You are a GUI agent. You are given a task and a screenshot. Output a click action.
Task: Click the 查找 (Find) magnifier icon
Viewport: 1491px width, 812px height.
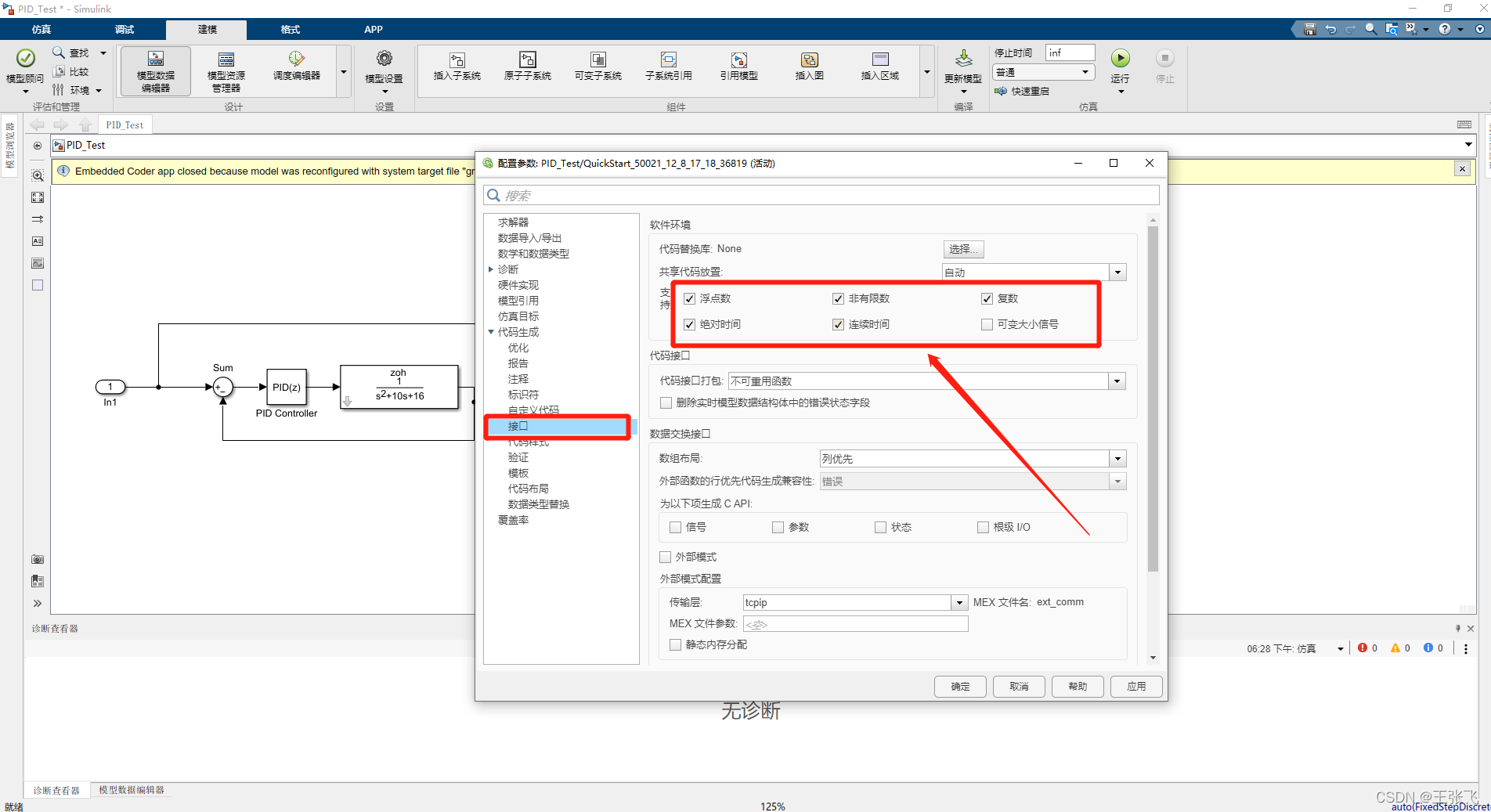click(x=59, y=52)
